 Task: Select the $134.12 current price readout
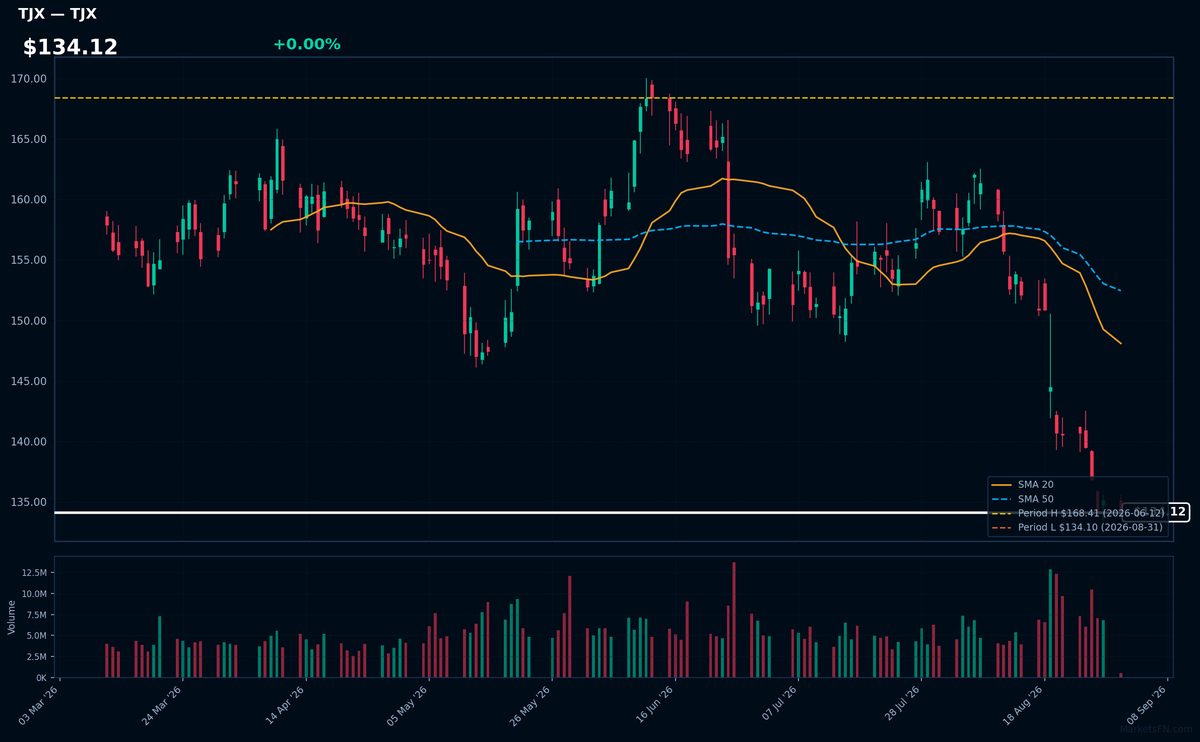[x=70, y=47]
